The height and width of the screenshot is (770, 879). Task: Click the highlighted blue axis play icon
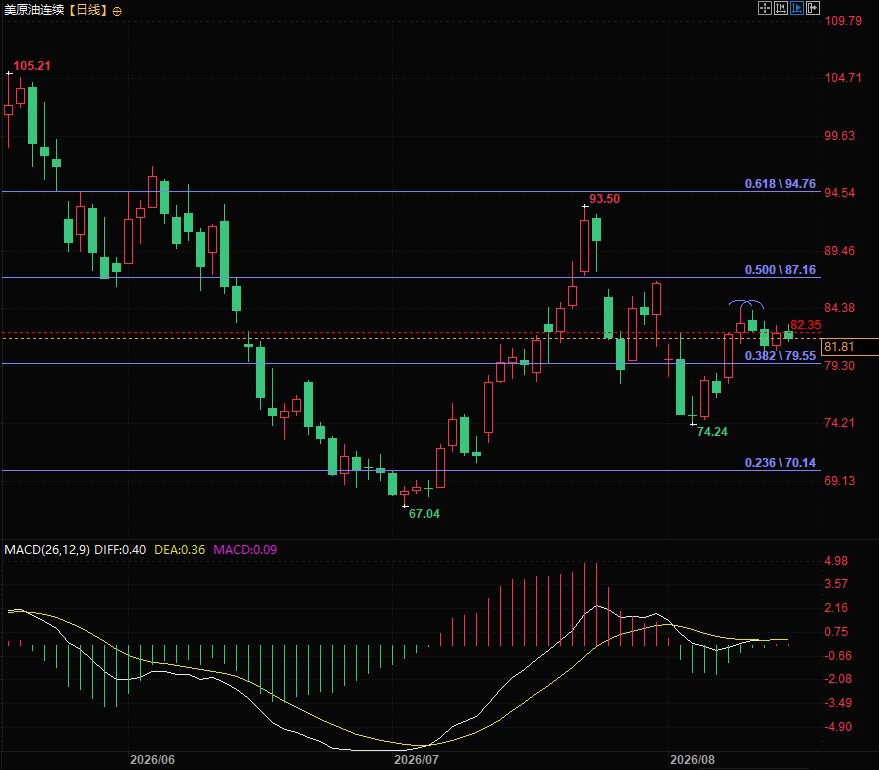click(x=797, y=8)
